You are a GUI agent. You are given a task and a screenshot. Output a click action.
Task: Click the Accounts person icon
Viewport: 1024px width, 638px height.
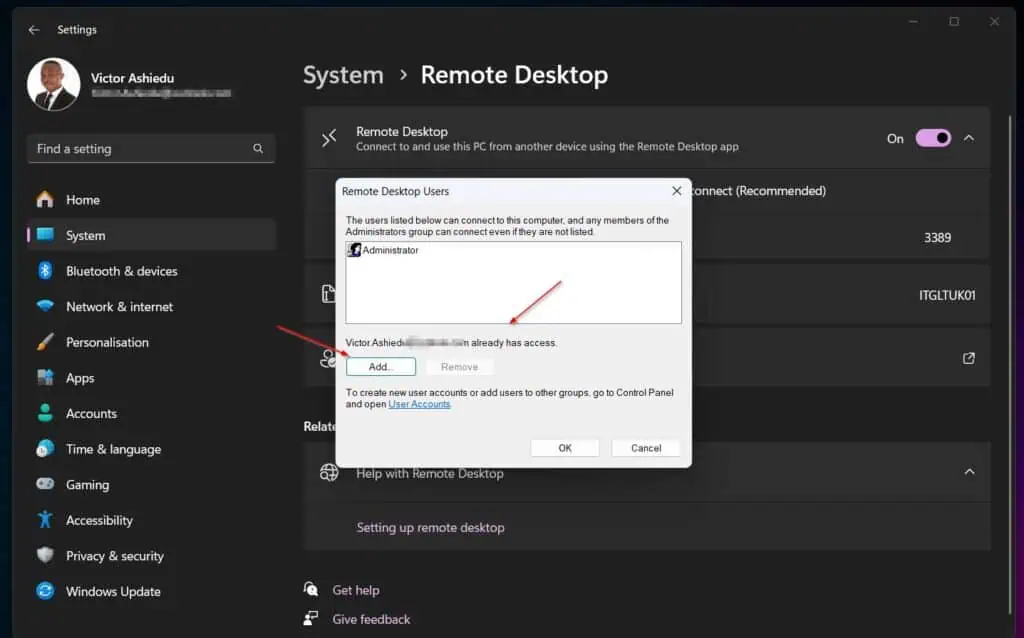coord(45,413)
